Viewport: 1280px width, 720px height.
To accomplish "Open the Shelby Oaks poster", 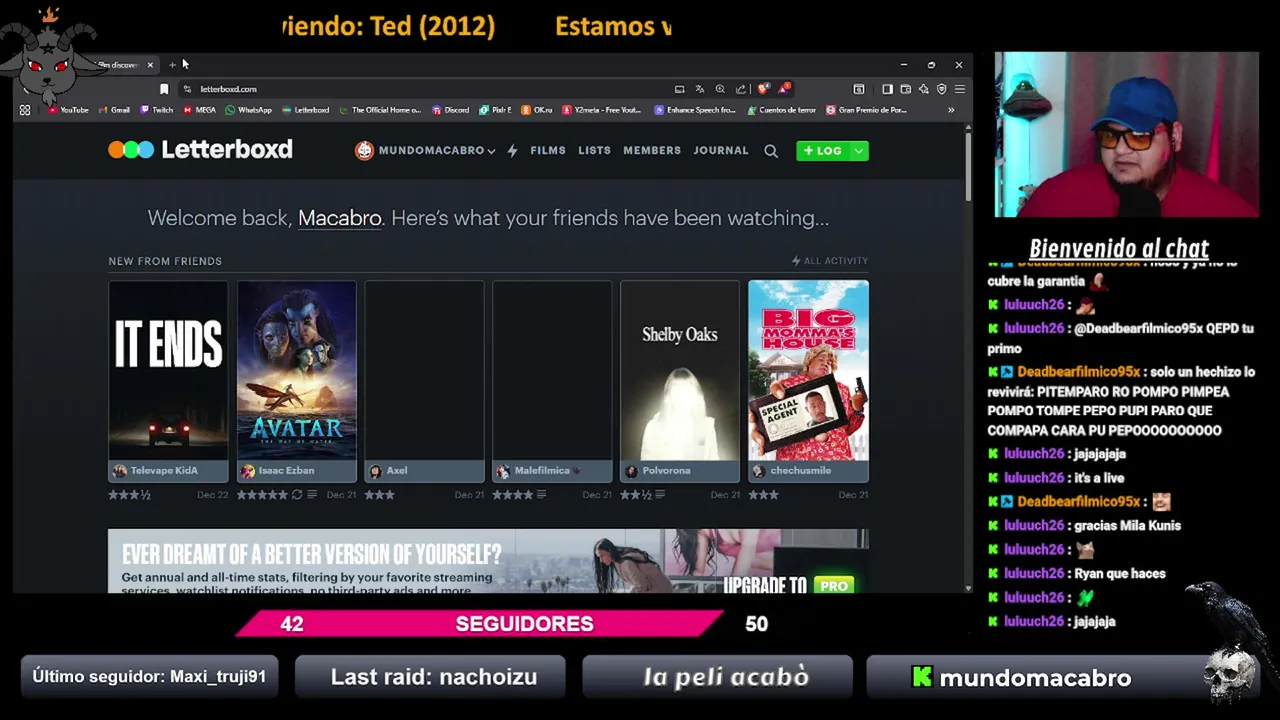I will 680,370.
